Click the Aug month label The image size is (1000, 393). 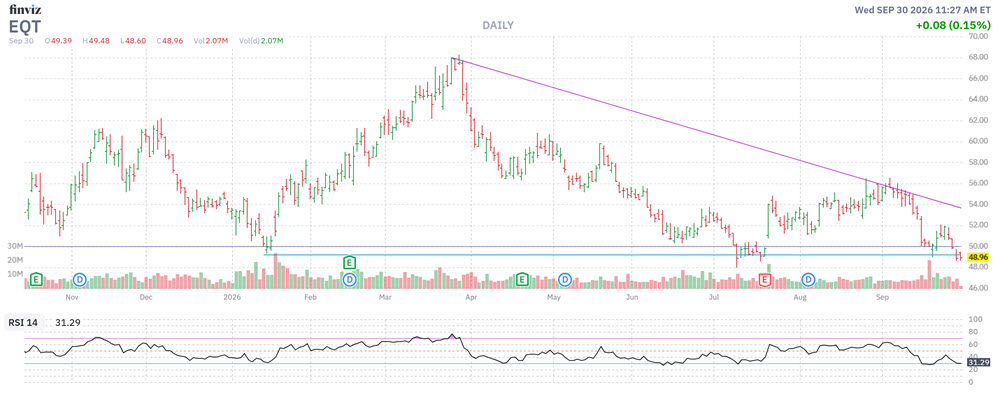[801, 297]
